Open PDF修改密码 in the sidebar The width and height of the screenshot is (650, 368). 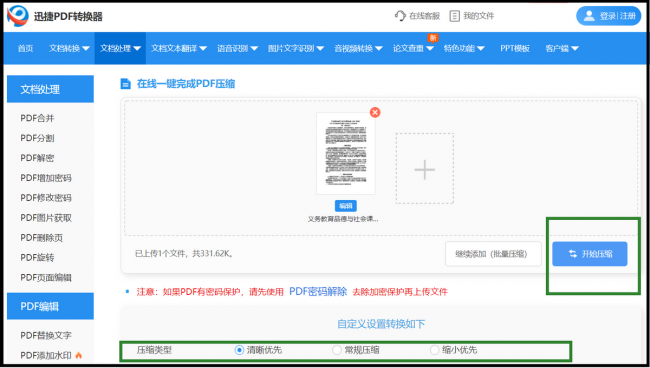pyautogui.click(x=46, y=198)
